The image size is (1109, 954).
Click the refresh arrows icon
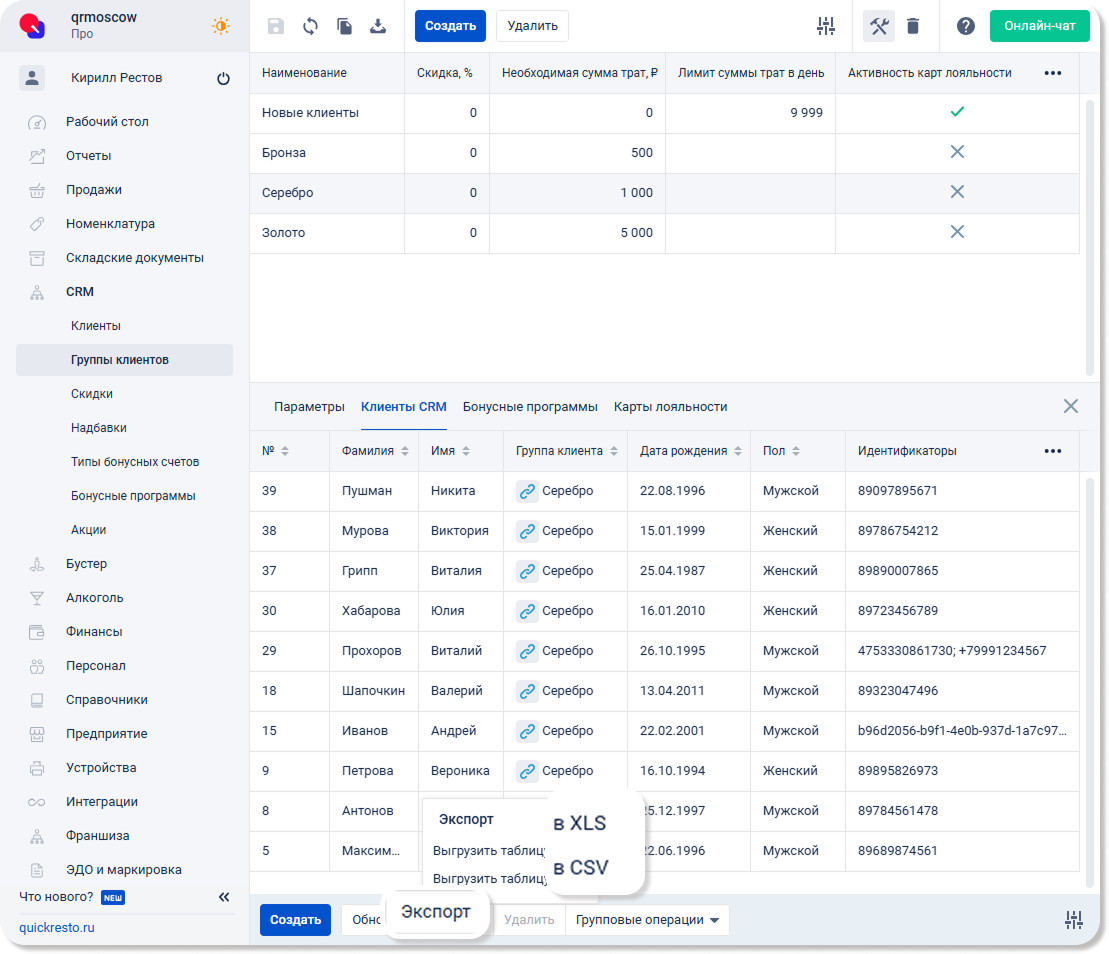pyautogui.click(x=310, y=26)
